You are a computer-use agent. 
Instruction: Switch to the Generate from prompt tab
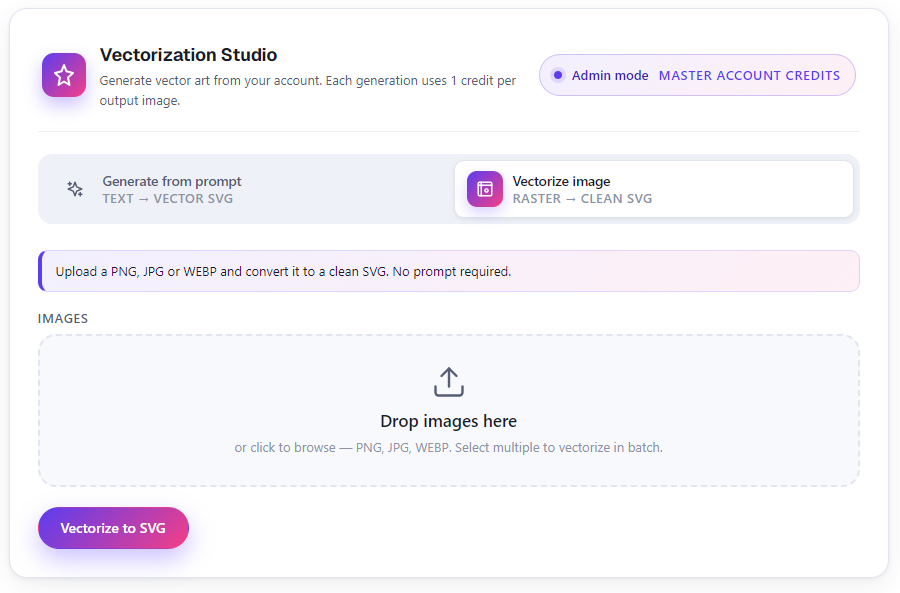246,189
